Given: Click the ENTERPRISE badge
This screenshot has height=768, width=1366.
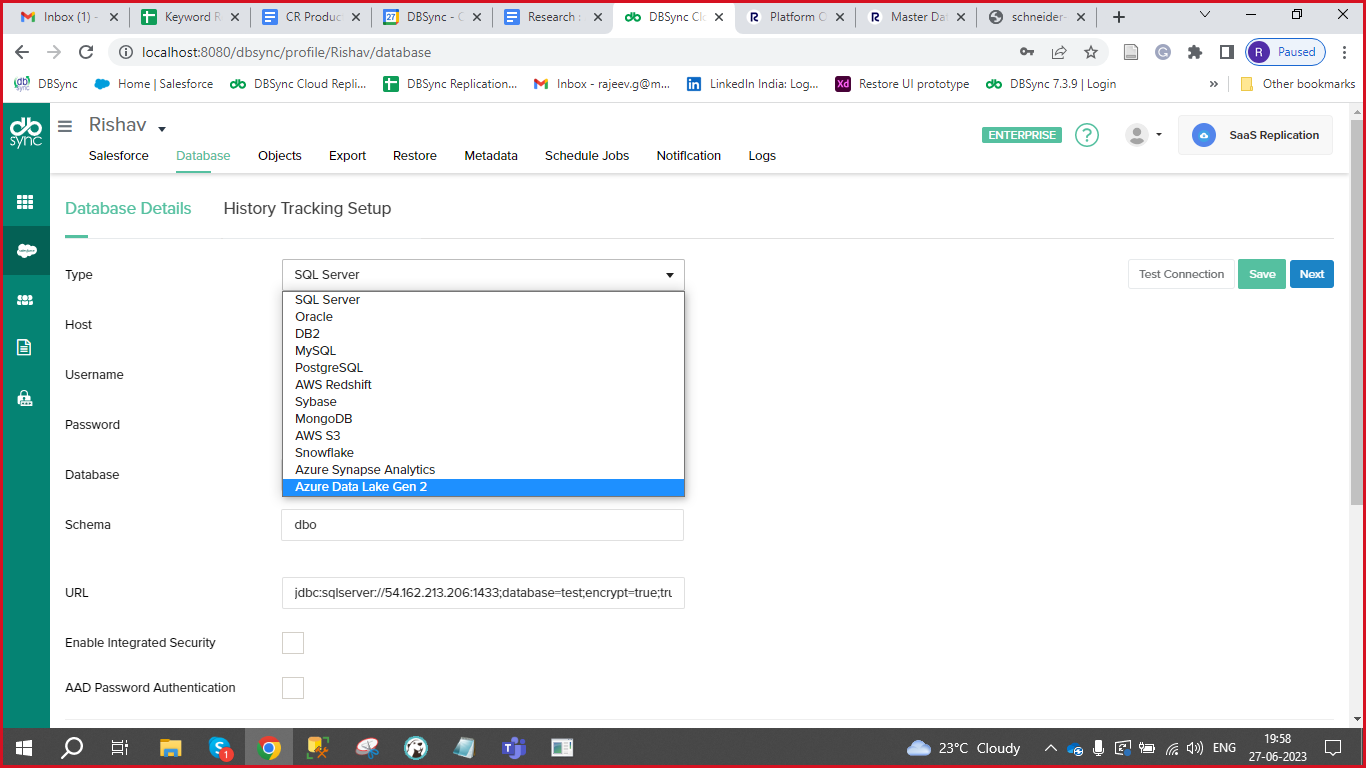Looking at the screenshot, I should (x=1022, y=135).
